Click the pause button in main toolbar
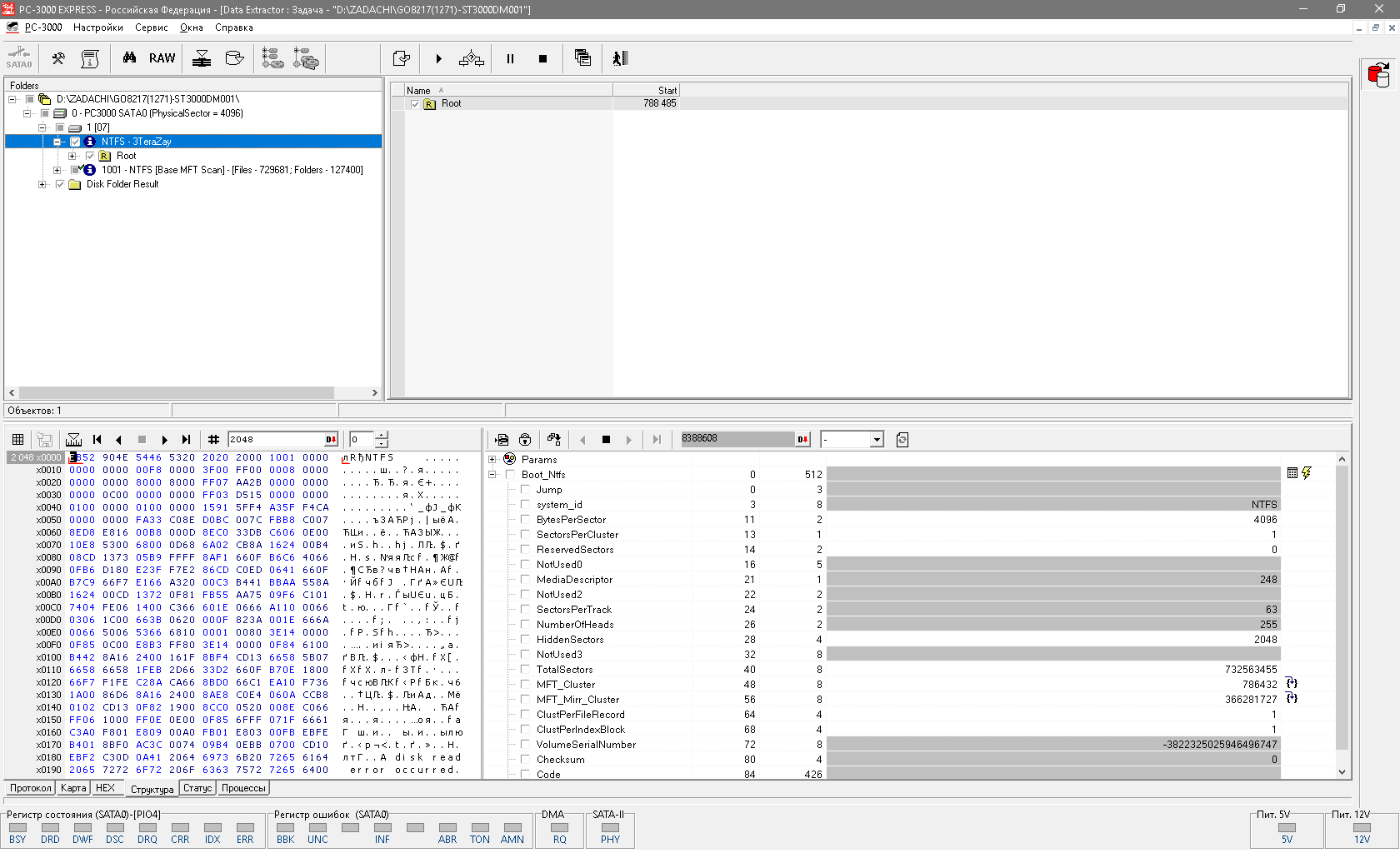 [510, 58]
